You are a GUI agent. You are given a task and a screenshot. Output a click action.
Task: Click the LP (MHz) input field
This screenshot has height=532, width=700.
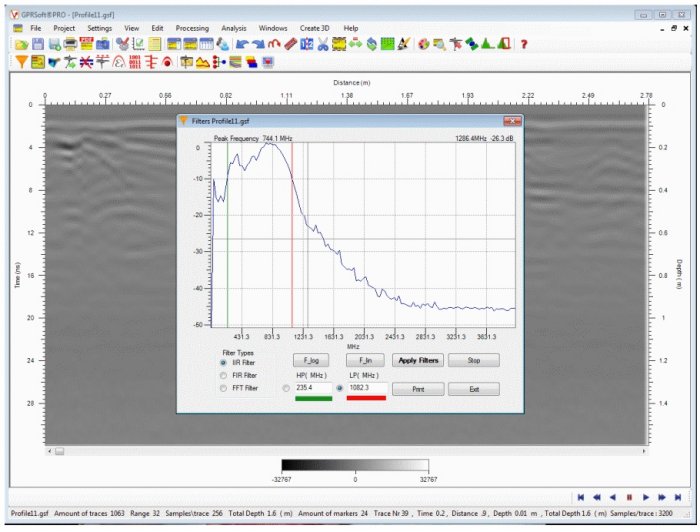click(367, 387)
